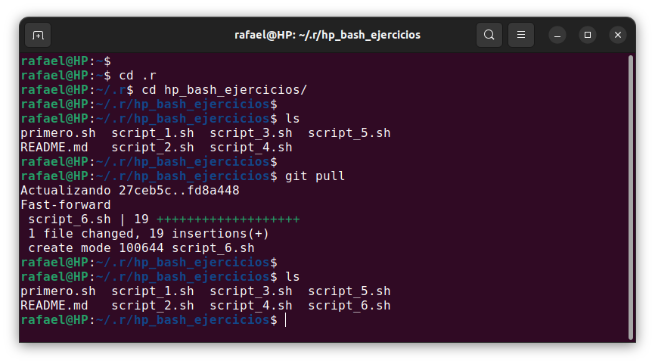Click 'create mode 100644 script_6.sh' line
Screen dimensions: 655x364
141,248
